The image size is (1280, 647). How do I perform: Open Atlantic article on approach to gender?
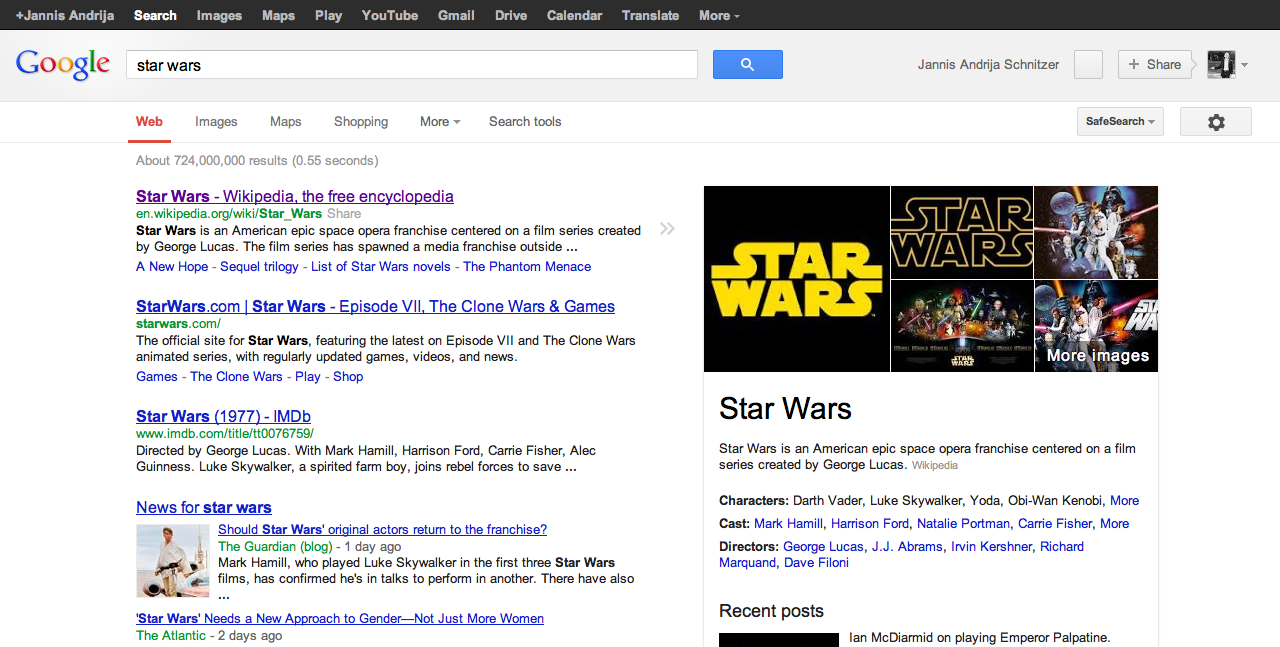coord(340,619)
